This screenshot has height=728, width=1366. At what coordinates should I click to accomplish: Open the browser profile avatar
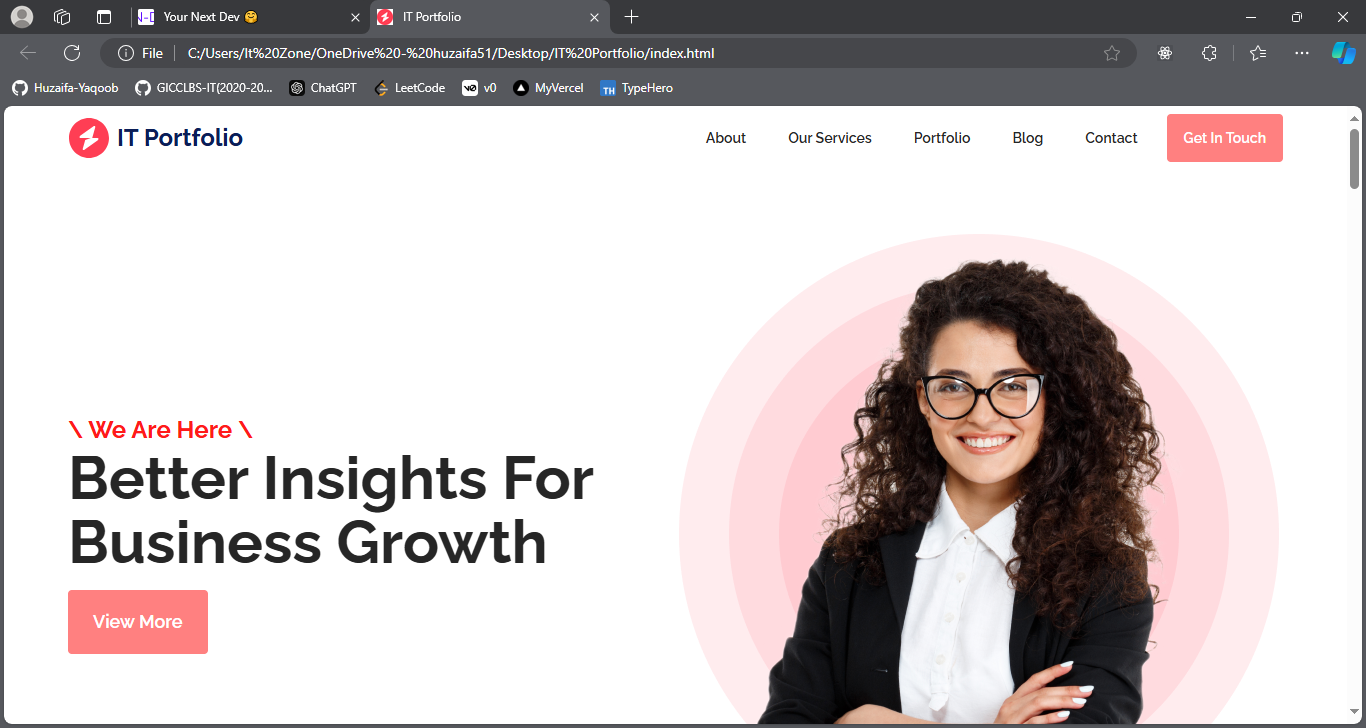[21, 17]
